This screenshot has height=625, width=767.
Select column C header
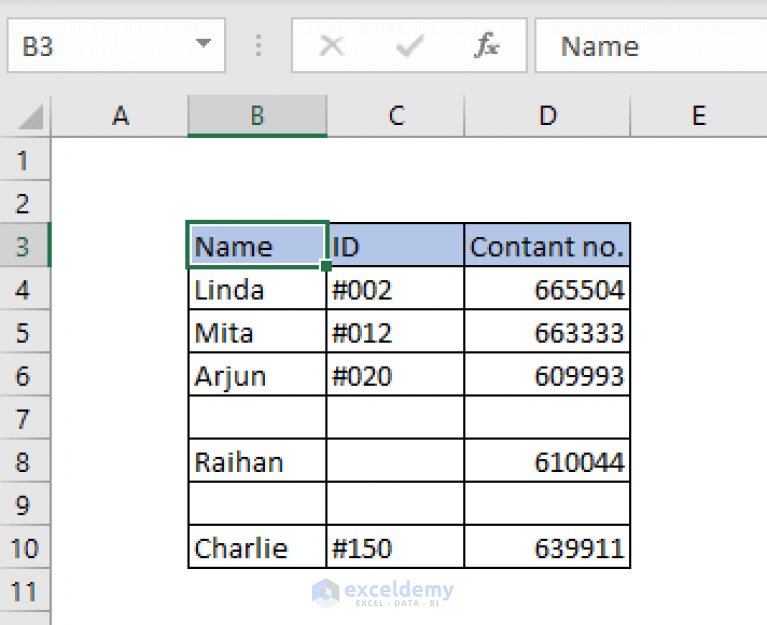coord(396,116)
